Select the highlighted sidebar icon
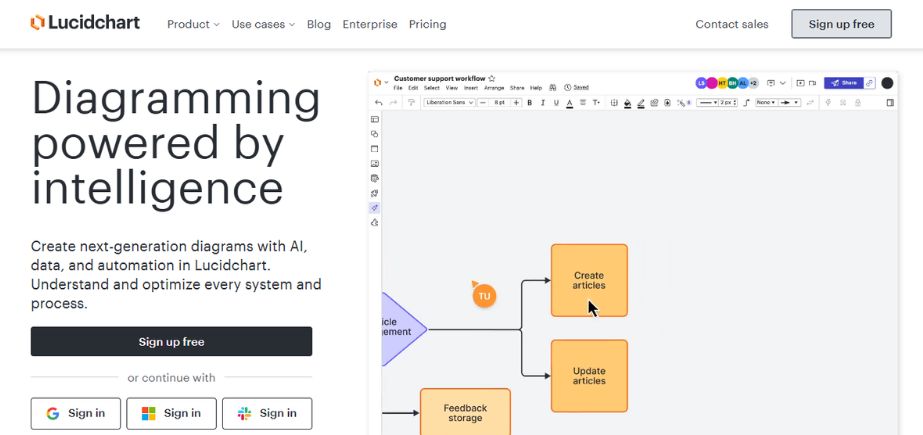Viewport: 923px width, 435px height. (374, 208)
